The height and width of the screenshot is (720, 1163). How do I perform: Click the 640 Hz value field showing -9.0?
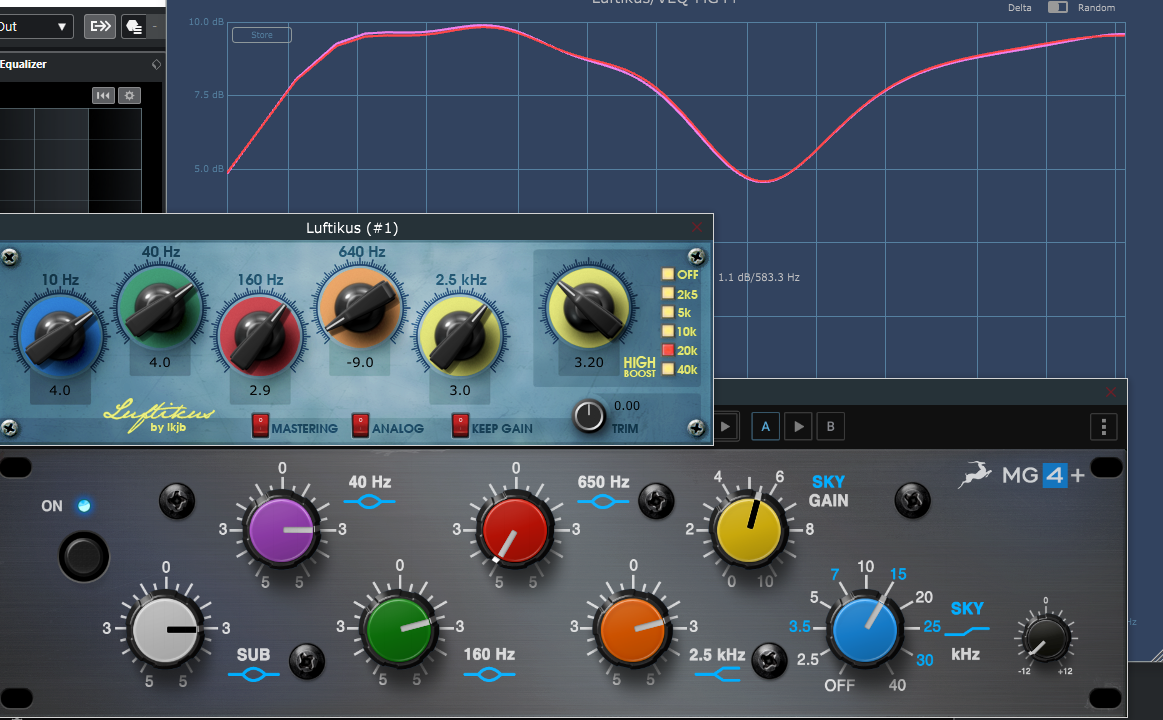(360, 363)
